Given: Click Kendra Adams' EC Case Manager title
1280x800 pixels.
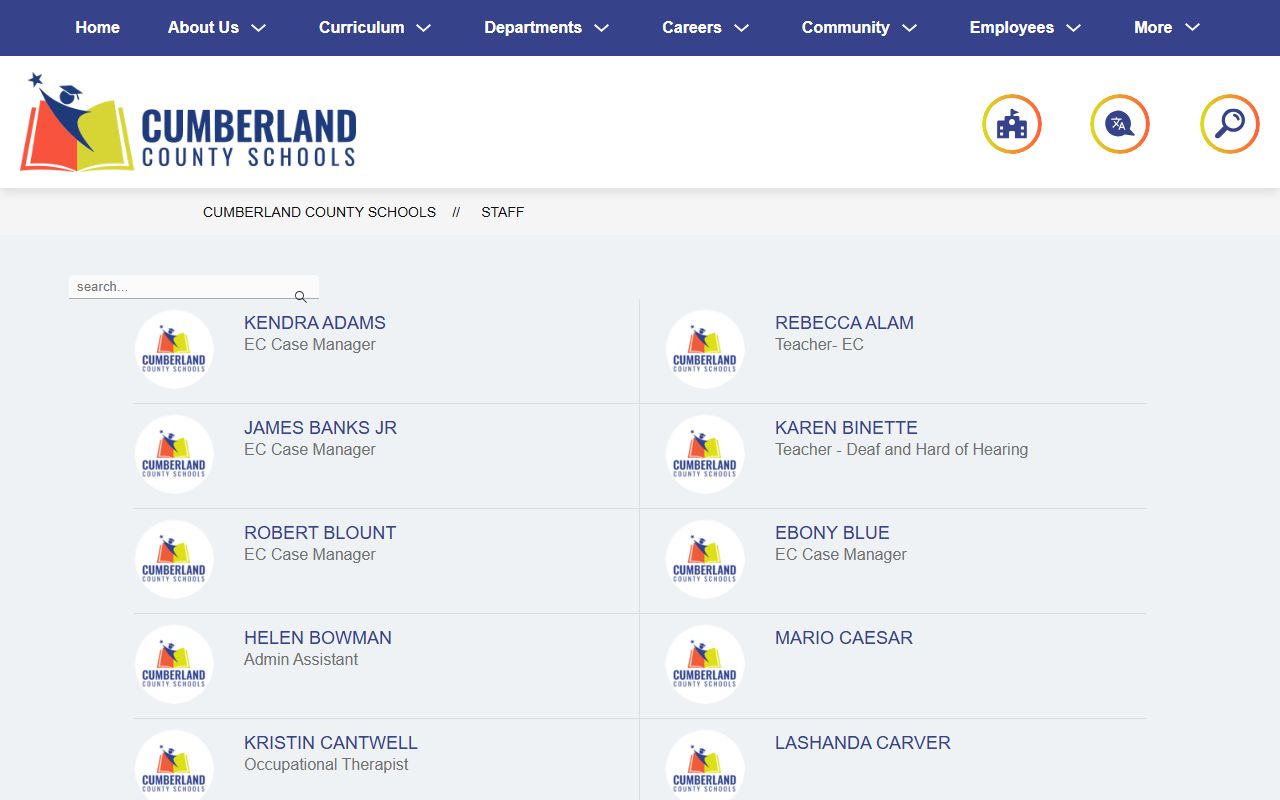Looking at the screenshot, I should point(310,345).
